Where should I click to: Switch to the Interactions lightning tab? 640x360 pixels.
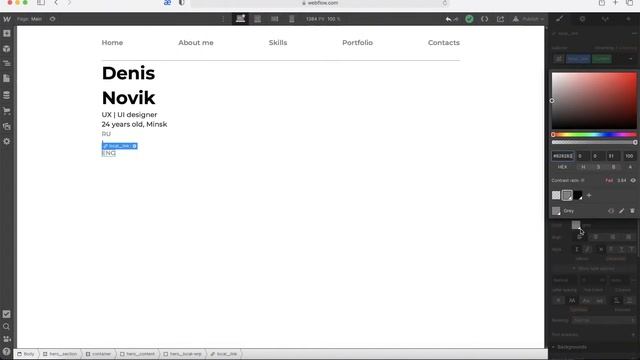coord(628,19)
